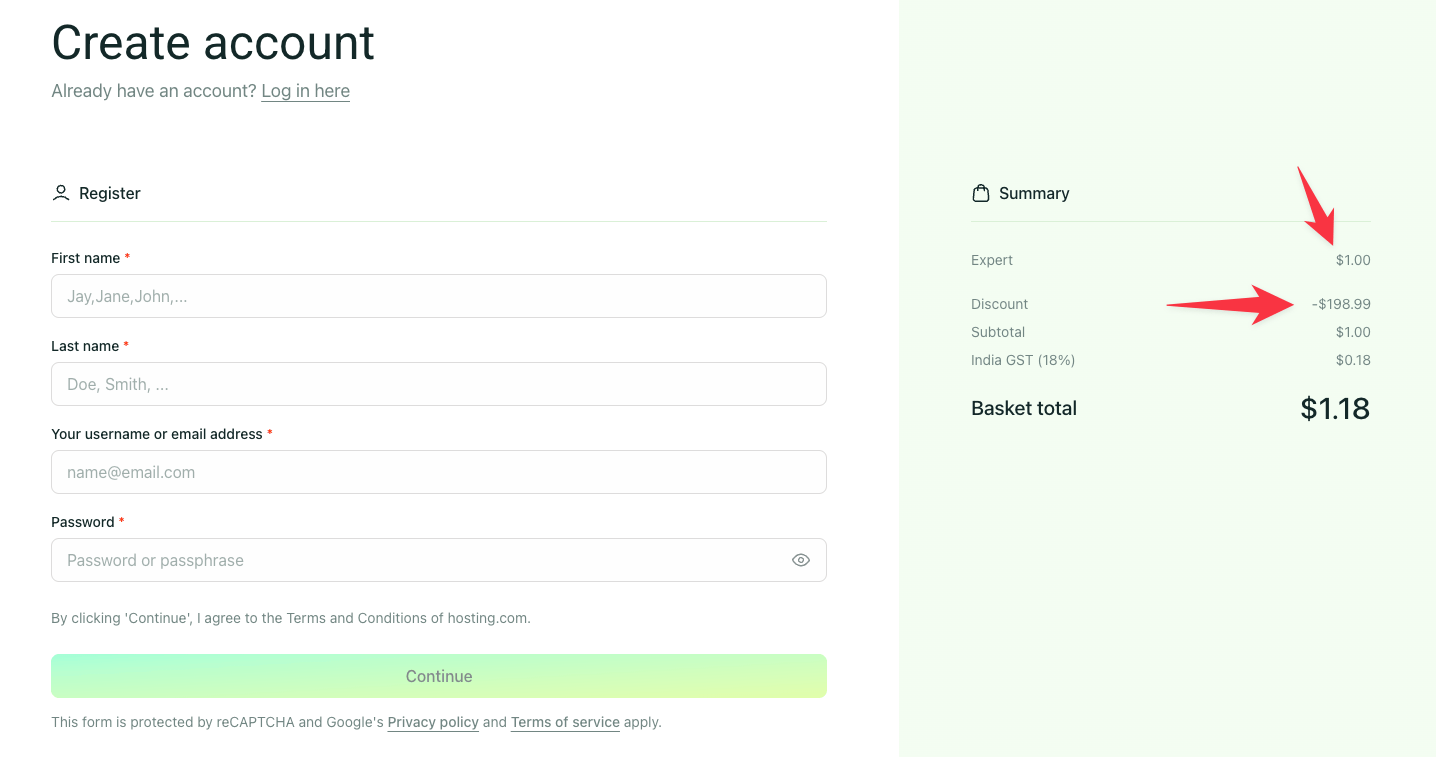Select the First name input field
1436x757 pixels.
click(438, 296)
